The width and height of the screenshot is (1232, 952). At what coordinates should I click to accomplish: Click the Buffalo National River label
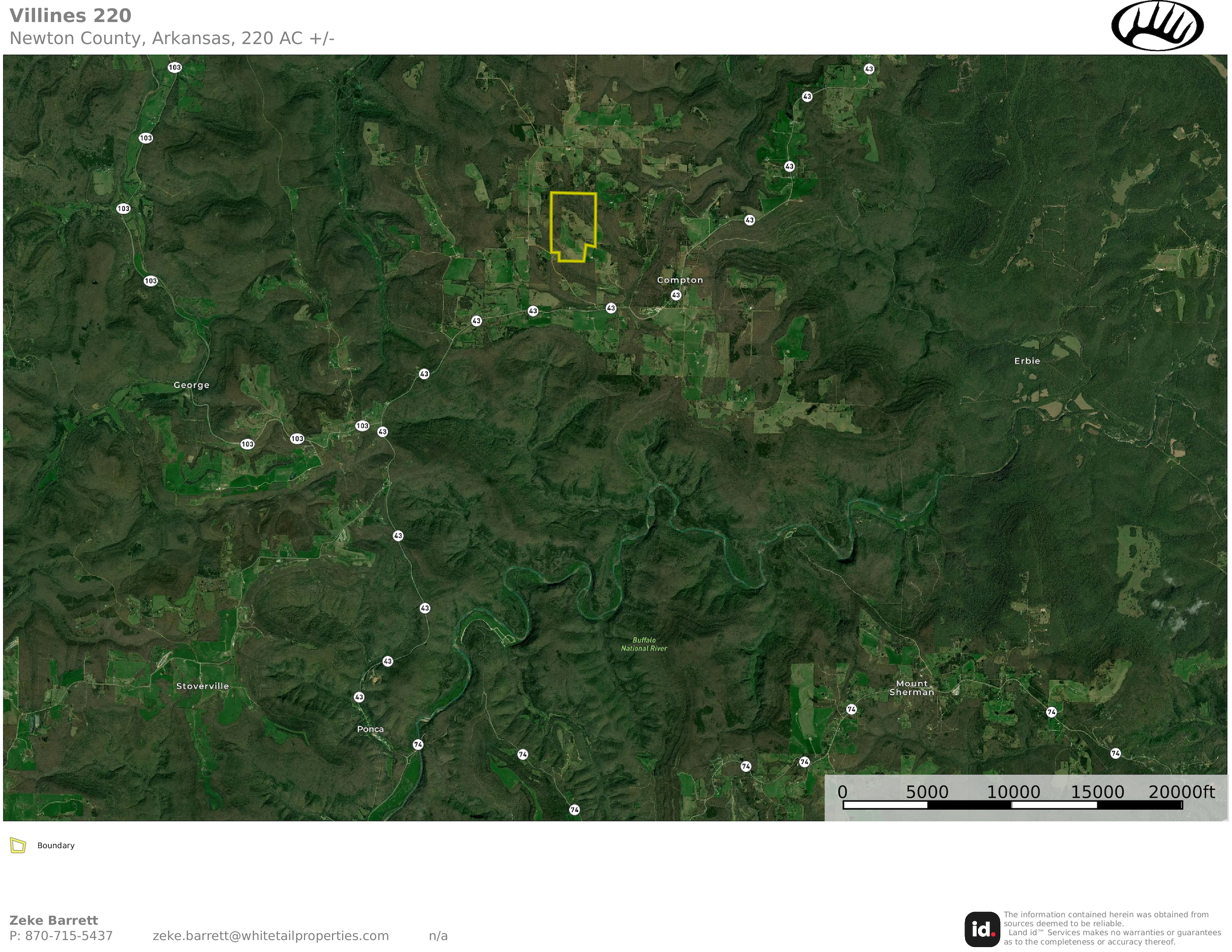643,644
